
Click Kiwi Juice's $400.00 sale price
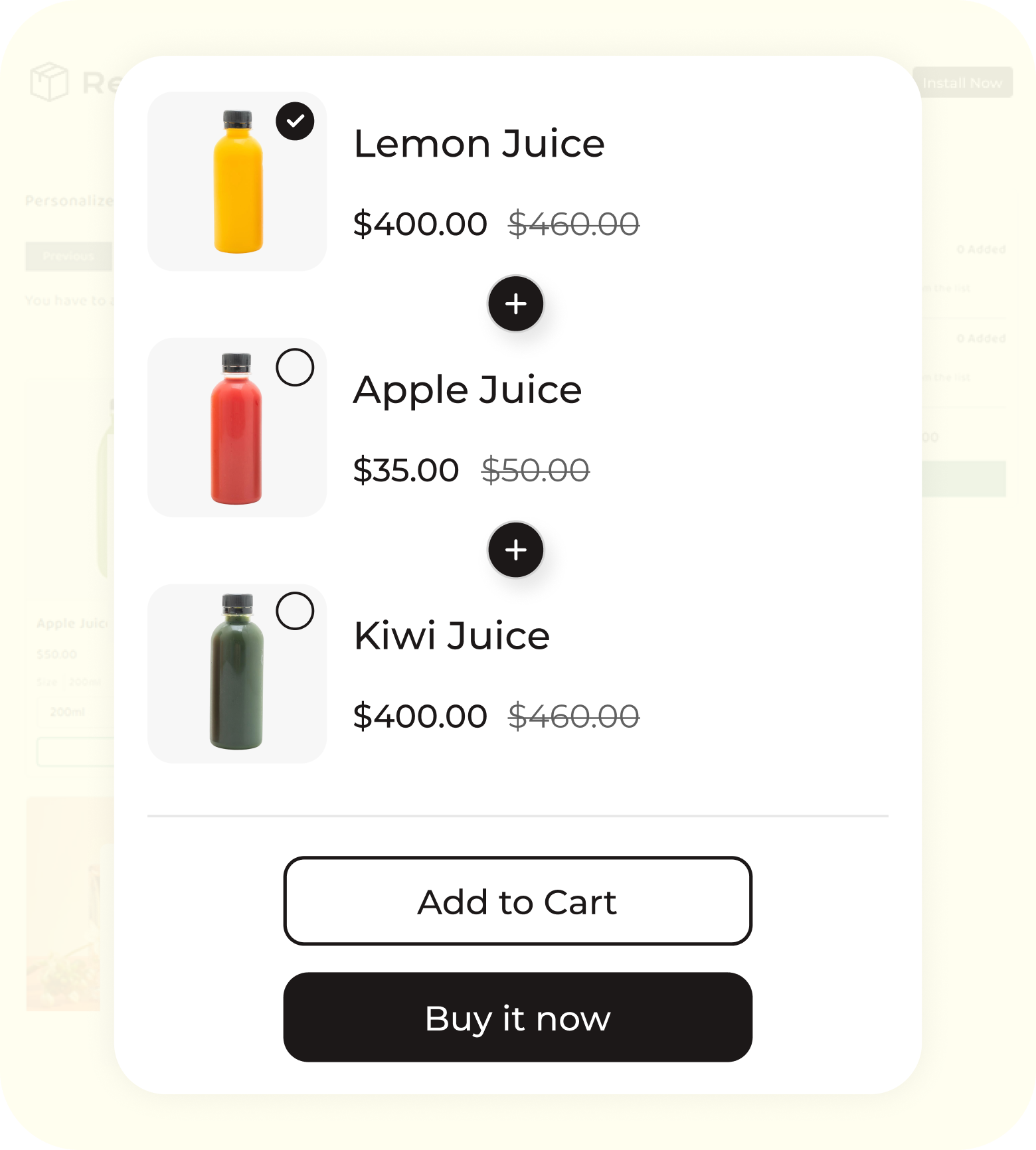(420, 716)
